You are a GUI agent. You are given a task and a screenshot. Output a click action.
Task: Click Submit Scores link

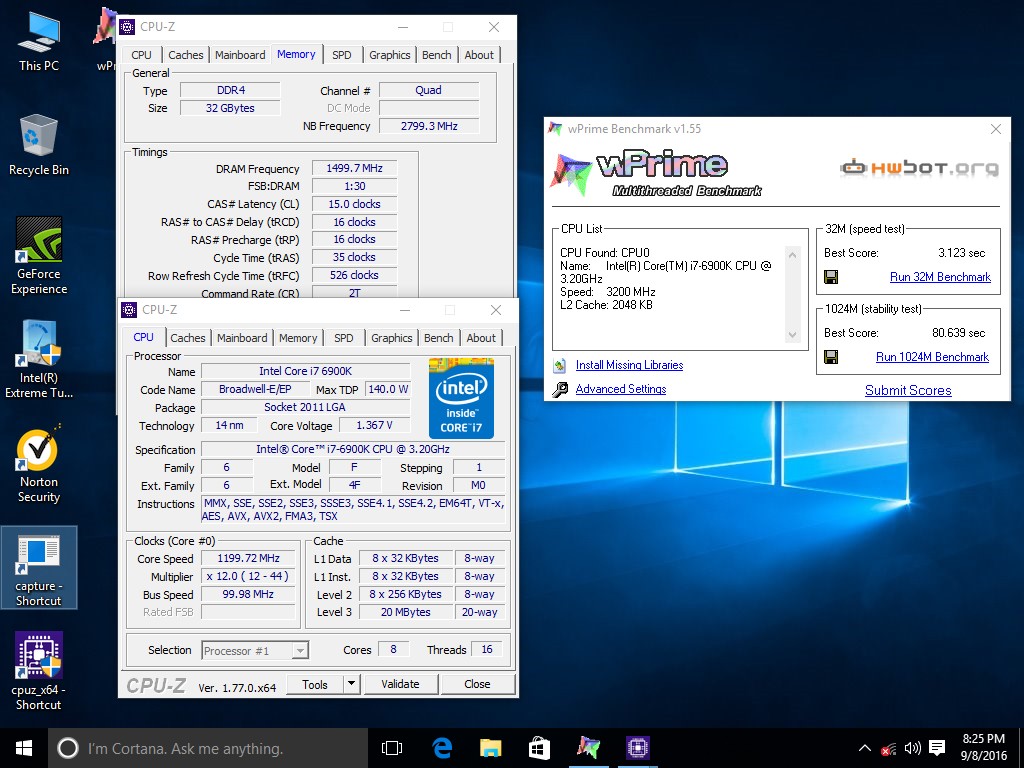pos(908,390)
